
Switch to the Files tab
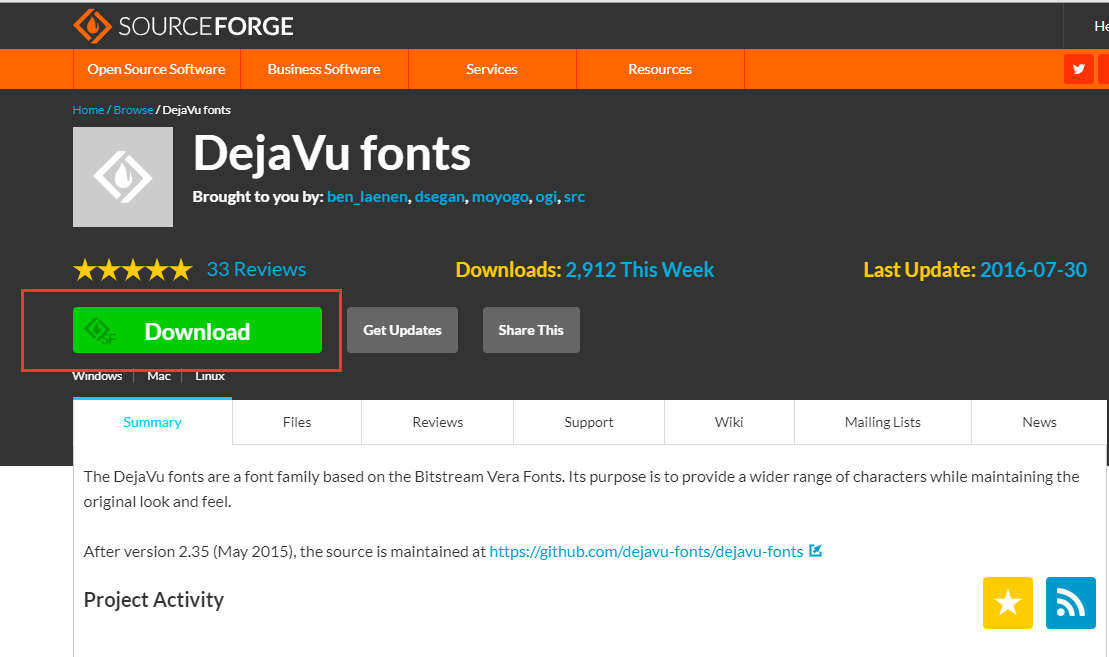(296, 422)
